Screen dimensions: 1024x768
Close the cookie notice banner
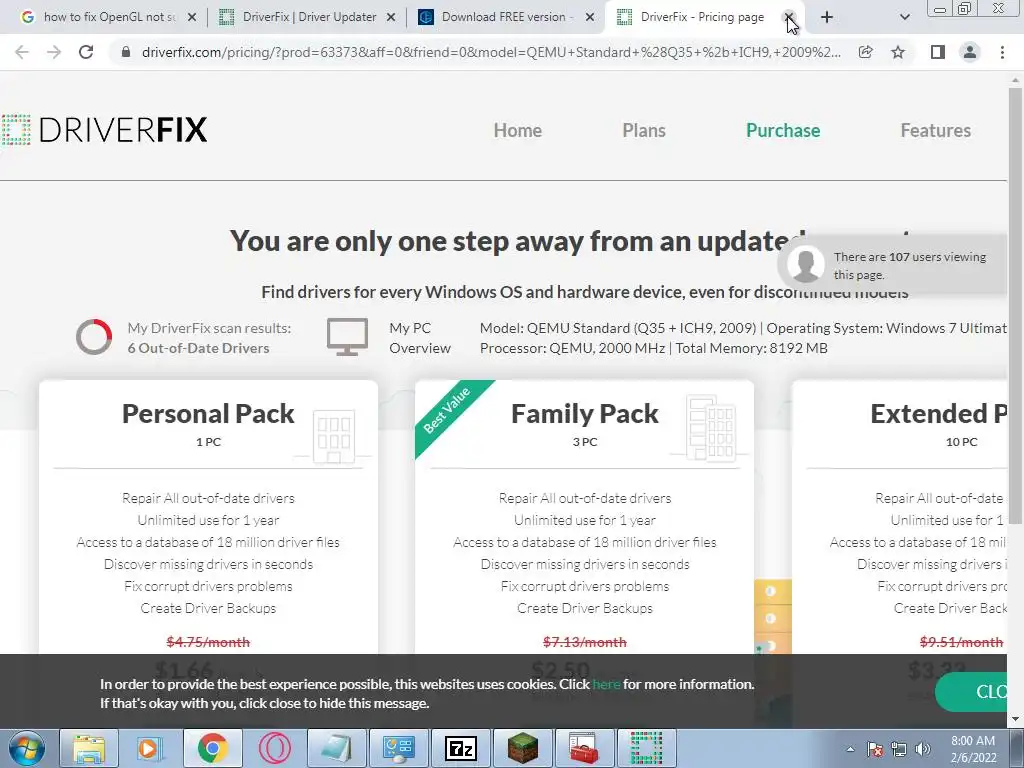pos(972,692)
